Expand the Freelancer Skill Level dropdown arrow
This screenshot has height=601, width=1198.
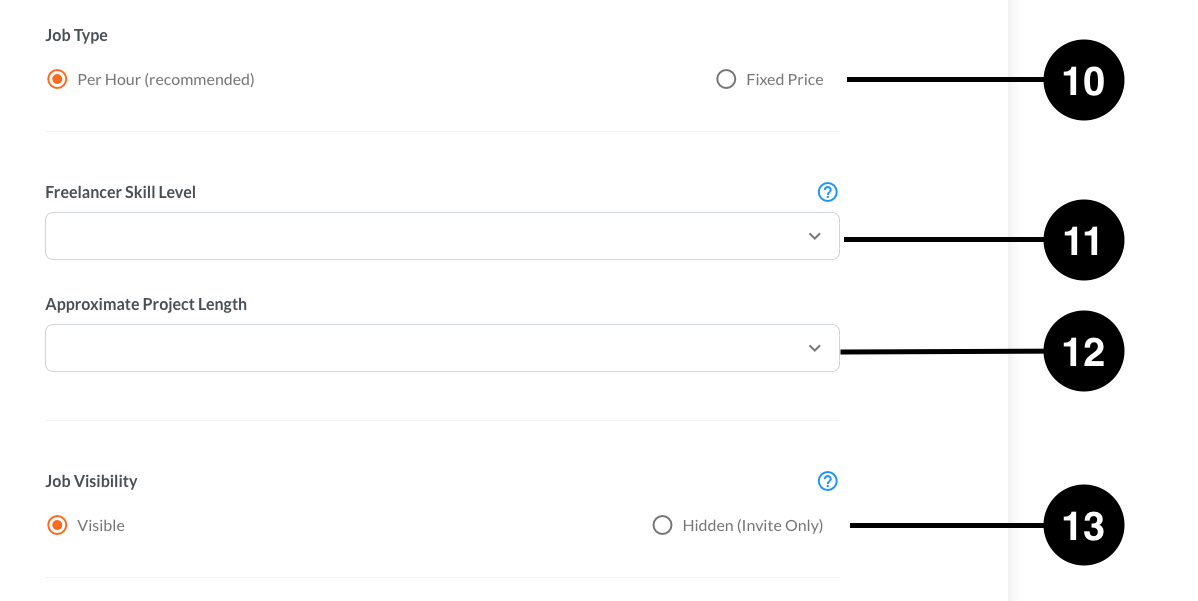(x=814, y=237)
